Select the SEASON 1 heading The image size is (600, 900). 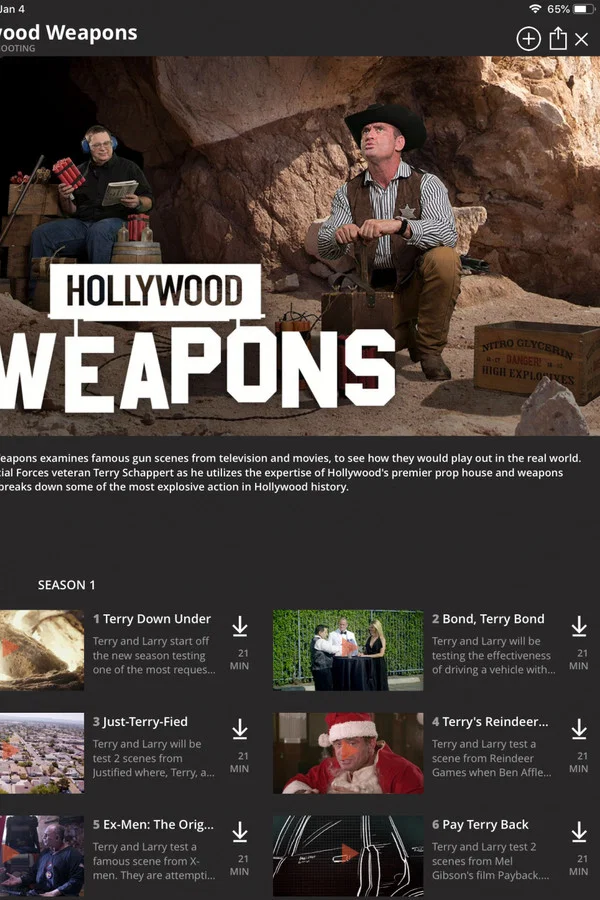point(67,585)
